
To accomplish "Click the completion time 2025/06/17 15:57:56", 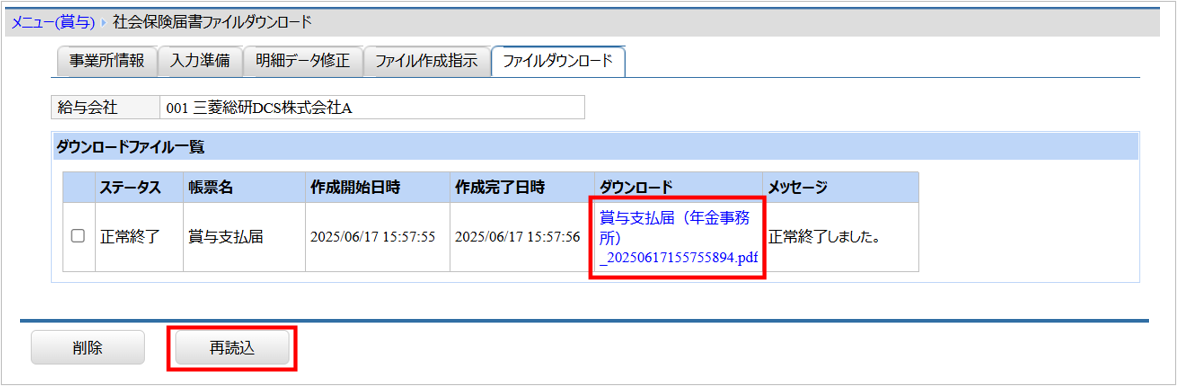I will [518, 238].
